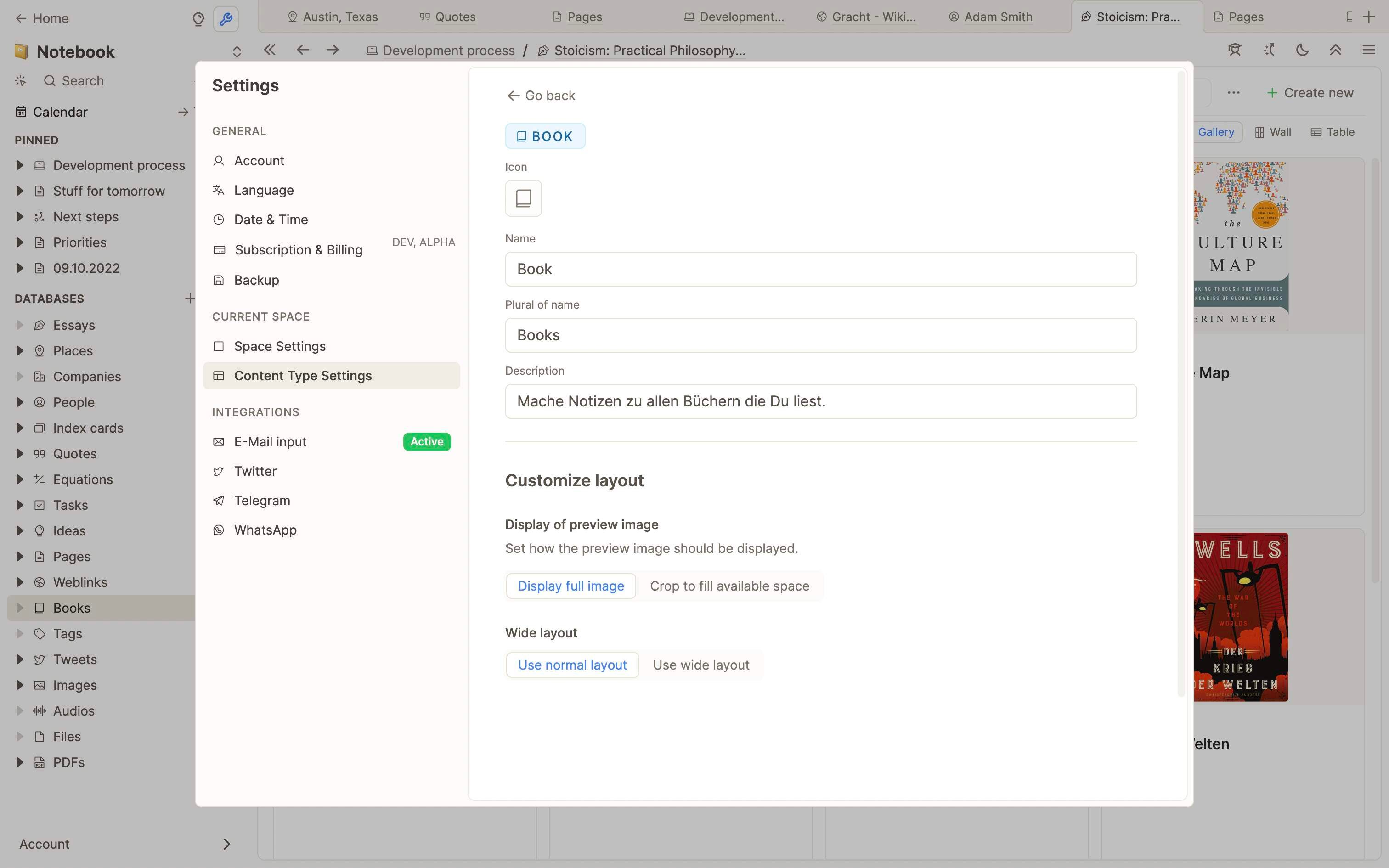Choose Display full image option
1389x868 pixels.
(x=570, y=586)
